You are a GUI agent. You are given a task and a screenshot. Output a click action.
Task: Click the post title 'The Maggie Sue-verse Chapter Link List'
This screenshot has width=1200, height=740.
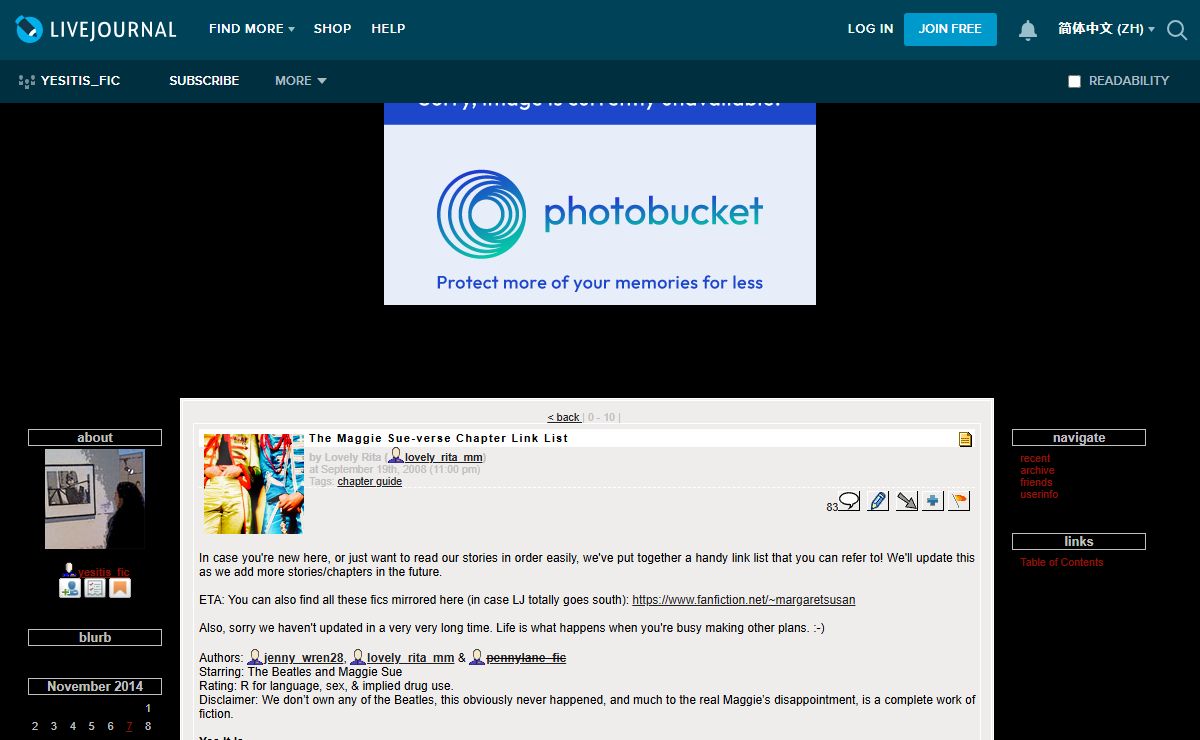[438, 438]
